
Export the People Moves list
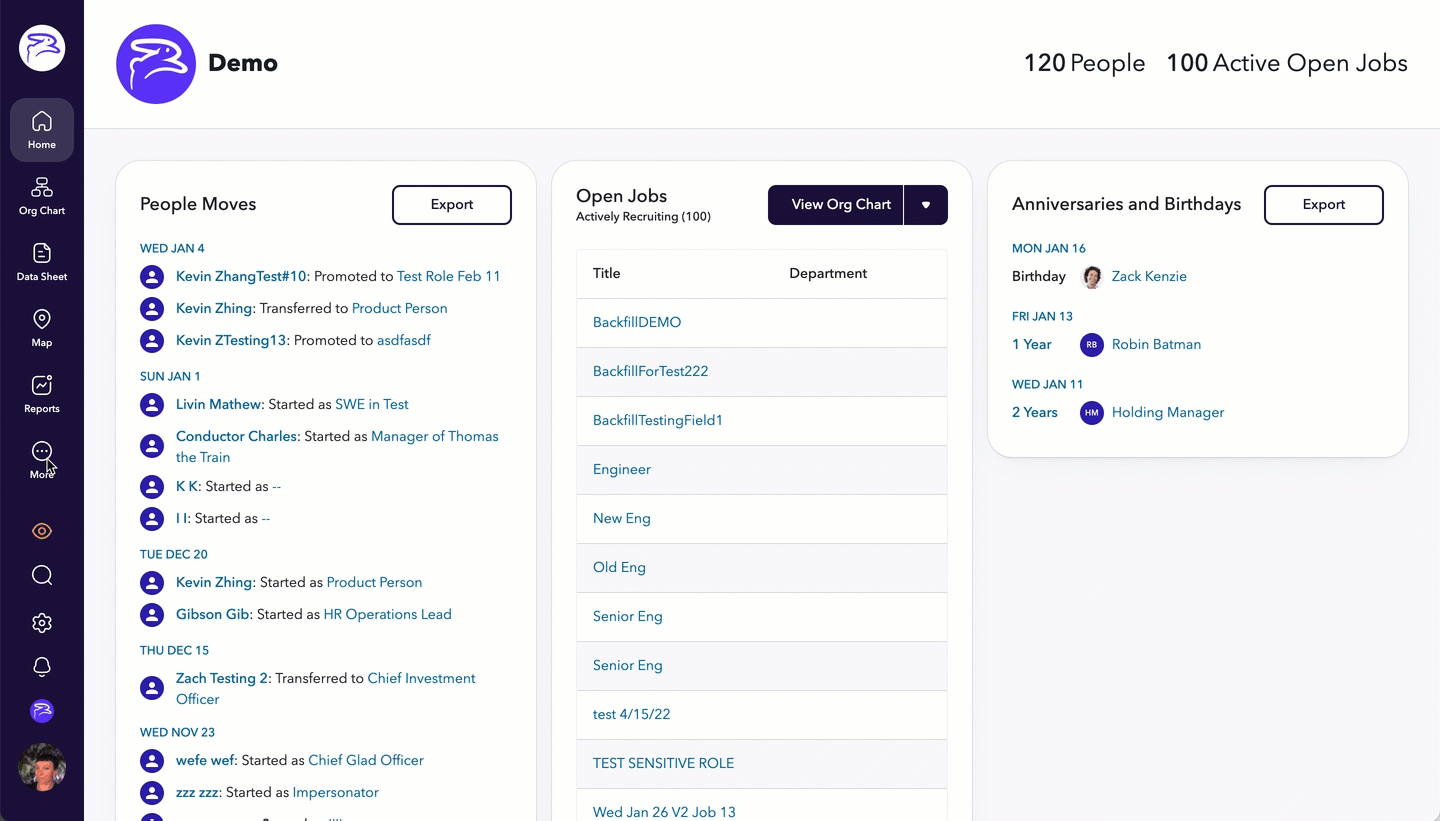coord(451,205)
